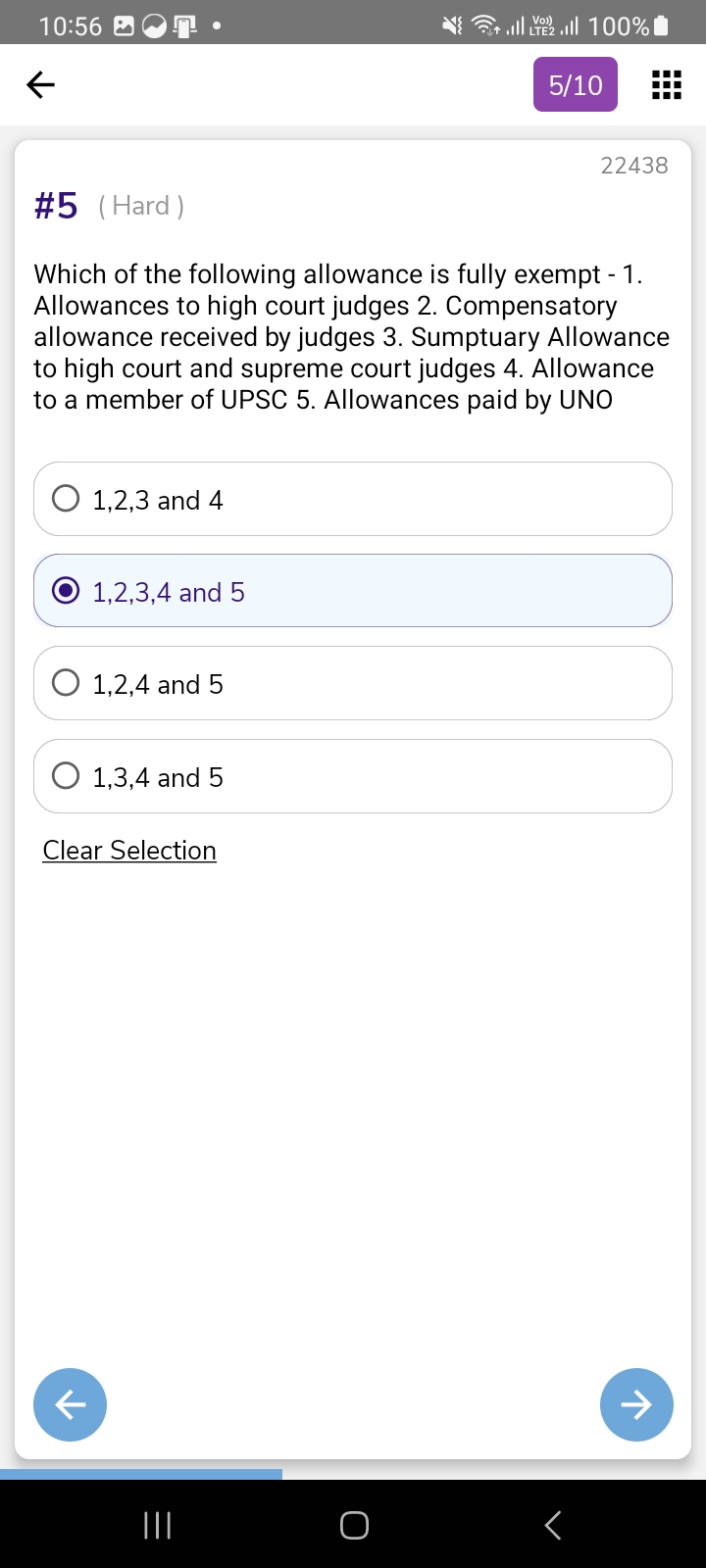Click the selected "1,2,3,4 and 5" radio

(66, 591)
